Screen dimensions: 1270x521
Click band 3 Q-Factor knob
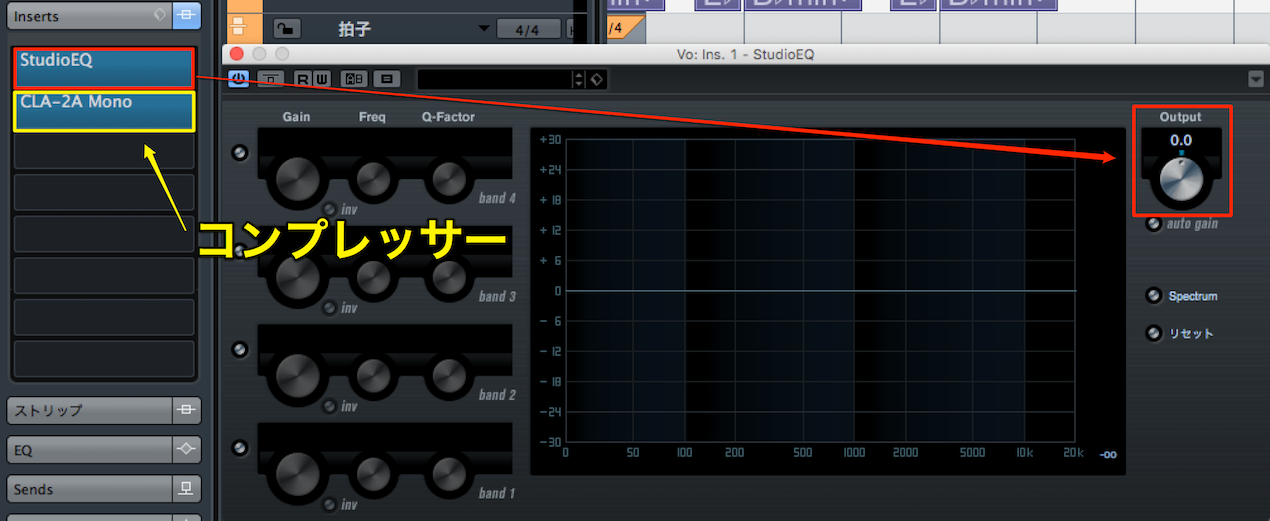[448, 277]
